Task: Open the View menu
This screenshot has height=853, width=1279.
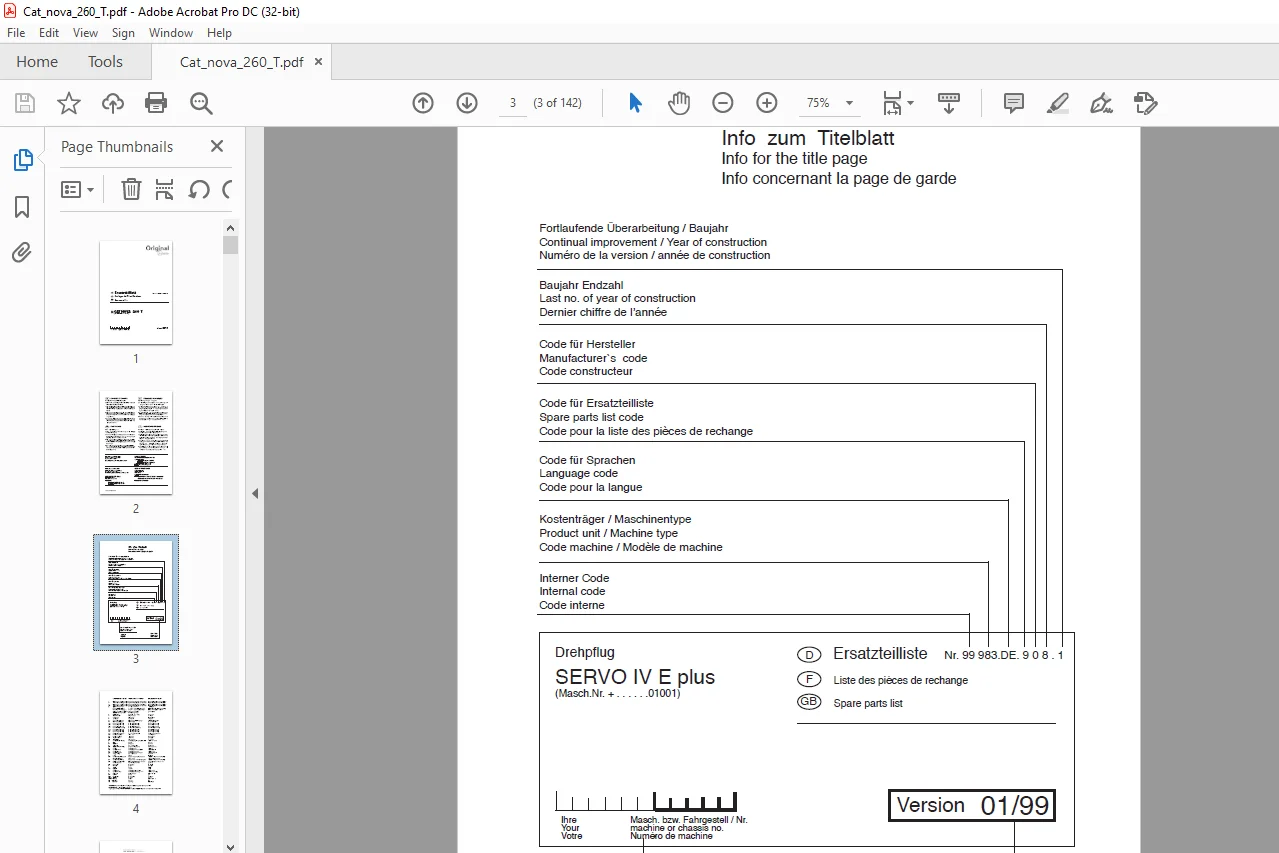Action: tap(85, 33)
